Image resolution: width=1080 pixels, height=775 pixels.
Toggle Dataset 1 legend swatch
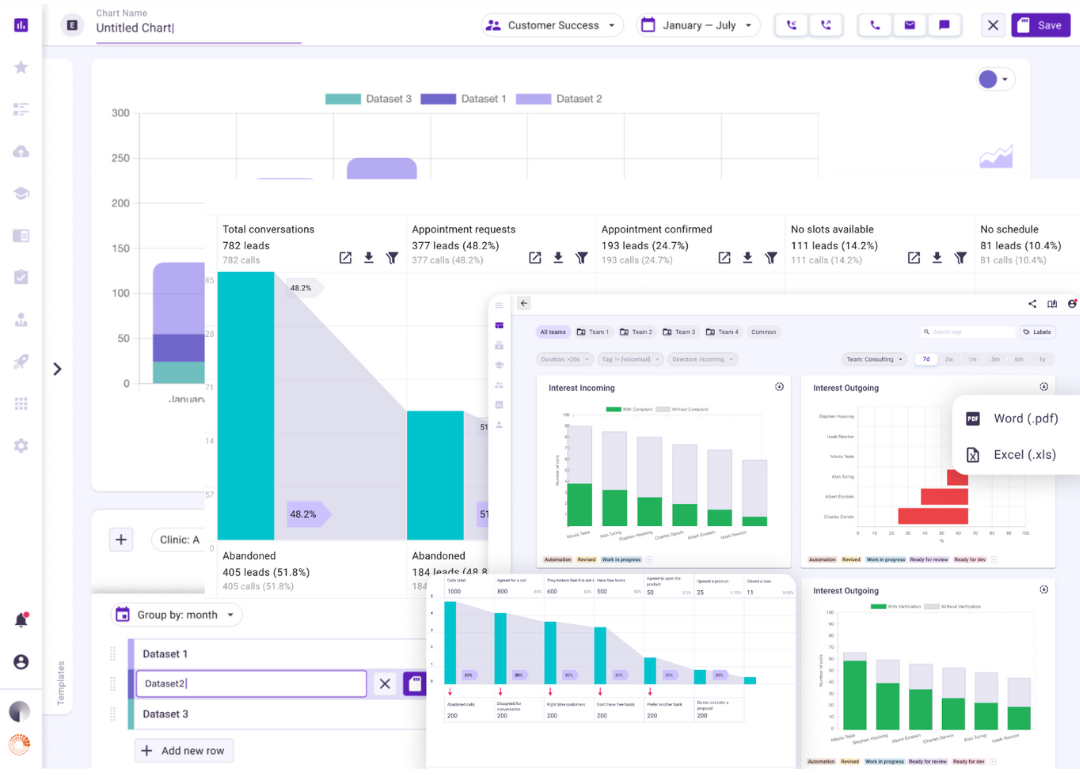coord(438,99)
